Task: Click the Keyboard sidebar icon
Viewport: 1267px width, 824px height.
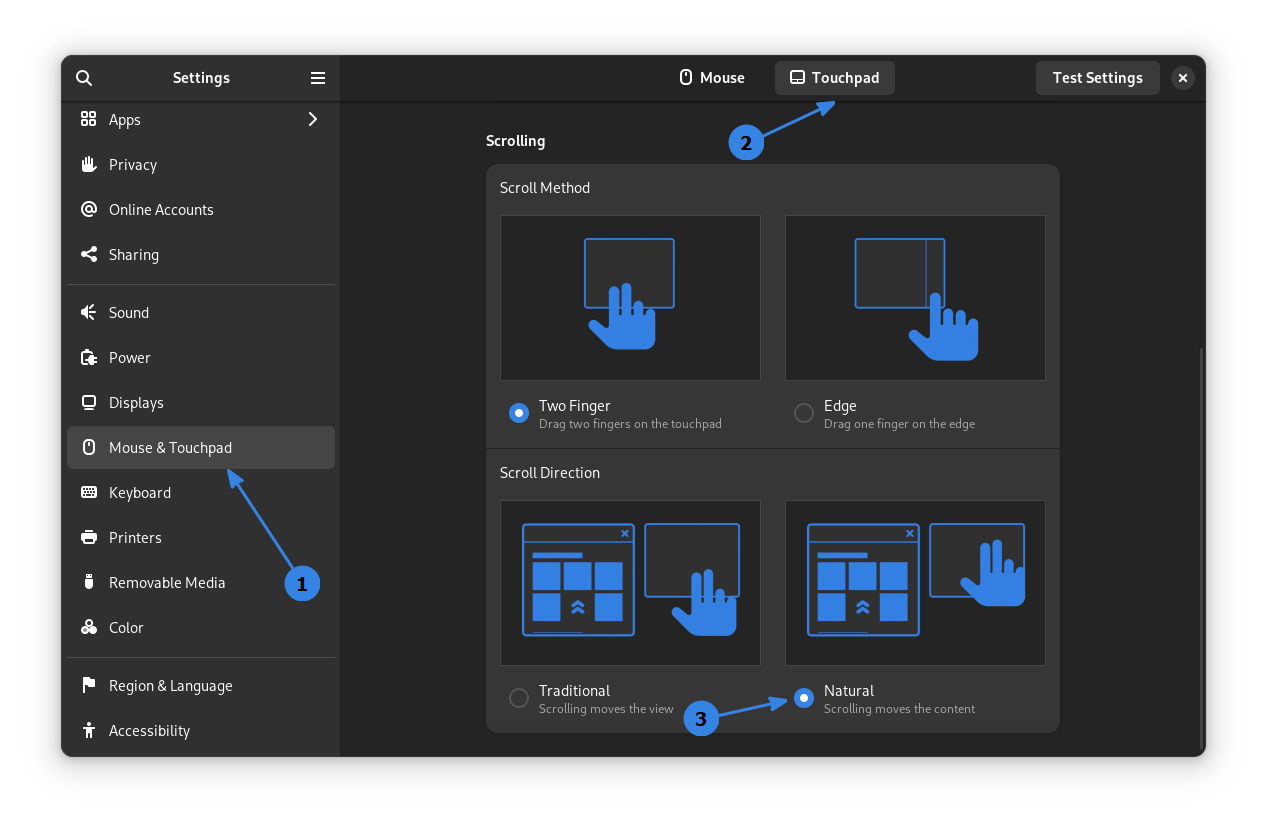Action: [90, 492]
